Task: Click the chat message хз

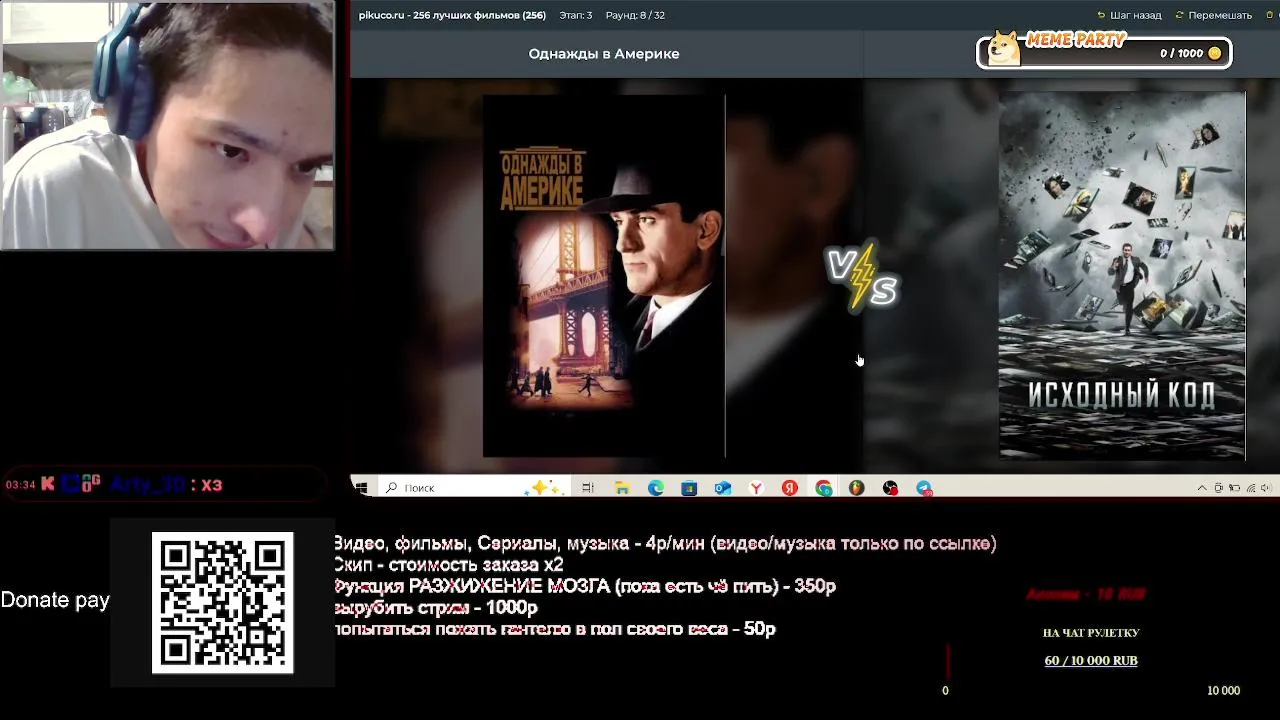Action: click(x=211, y=485)
